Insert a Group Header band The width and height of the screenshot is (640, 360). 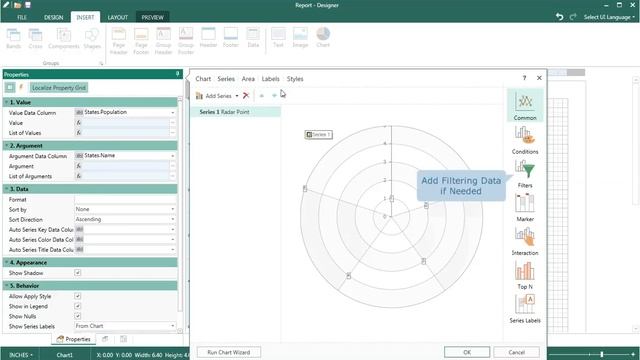click(163, 41)
